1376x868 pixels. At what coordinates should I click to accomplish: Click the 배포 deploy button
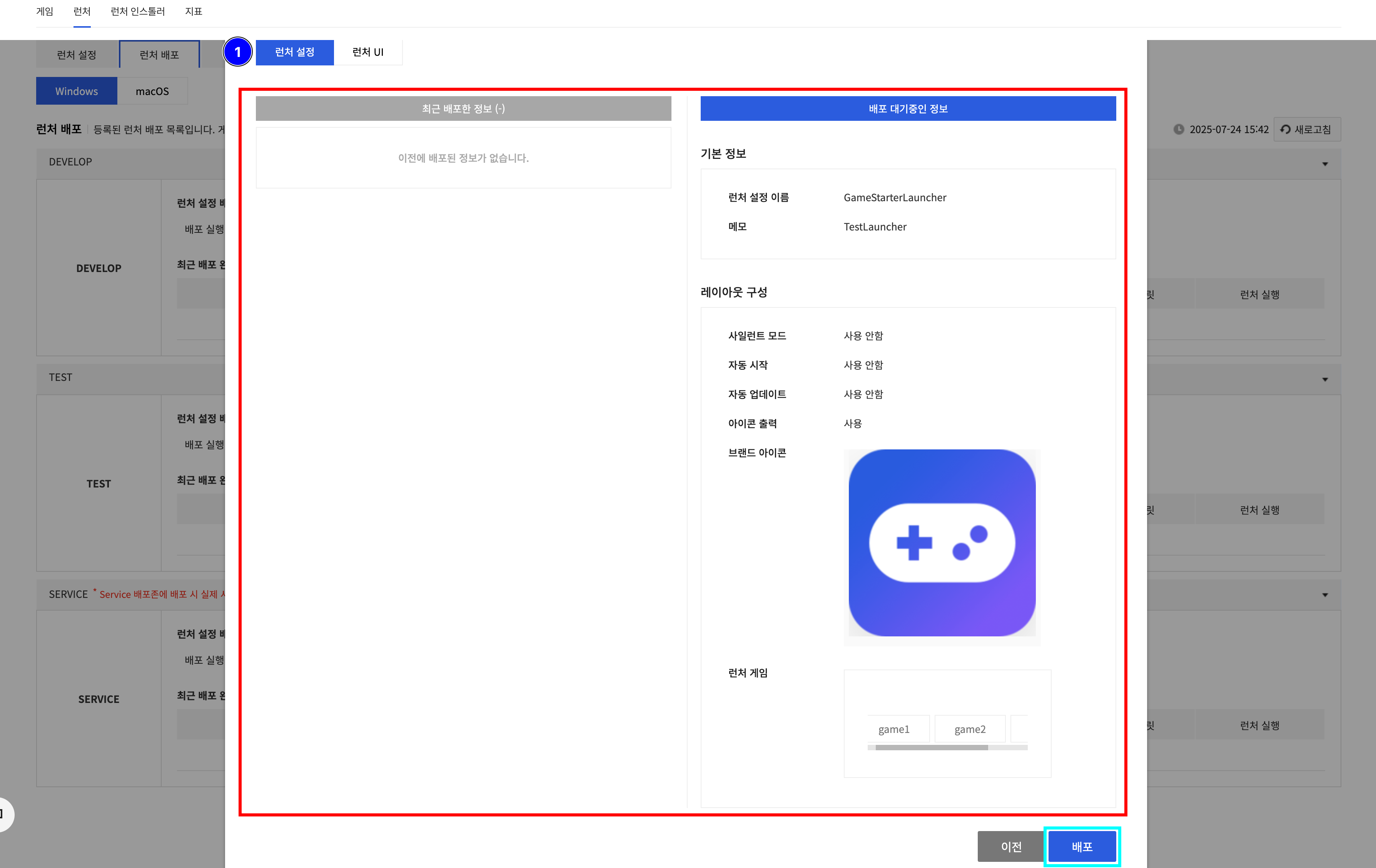[x=1082, y=846]
